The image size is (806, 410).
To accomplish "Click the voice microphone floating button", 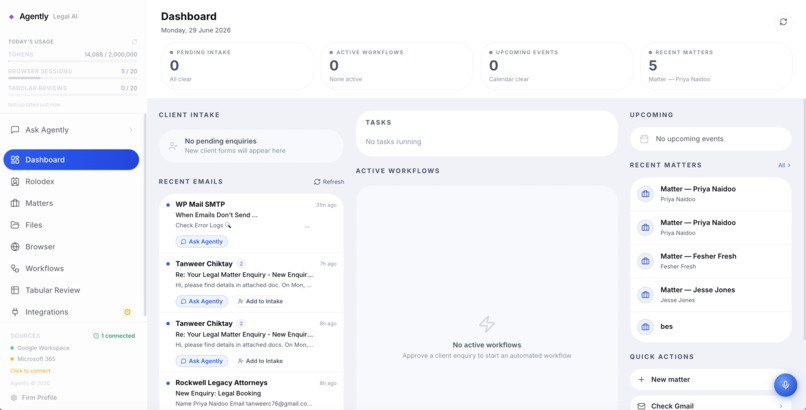I will (x=785, y=385).
